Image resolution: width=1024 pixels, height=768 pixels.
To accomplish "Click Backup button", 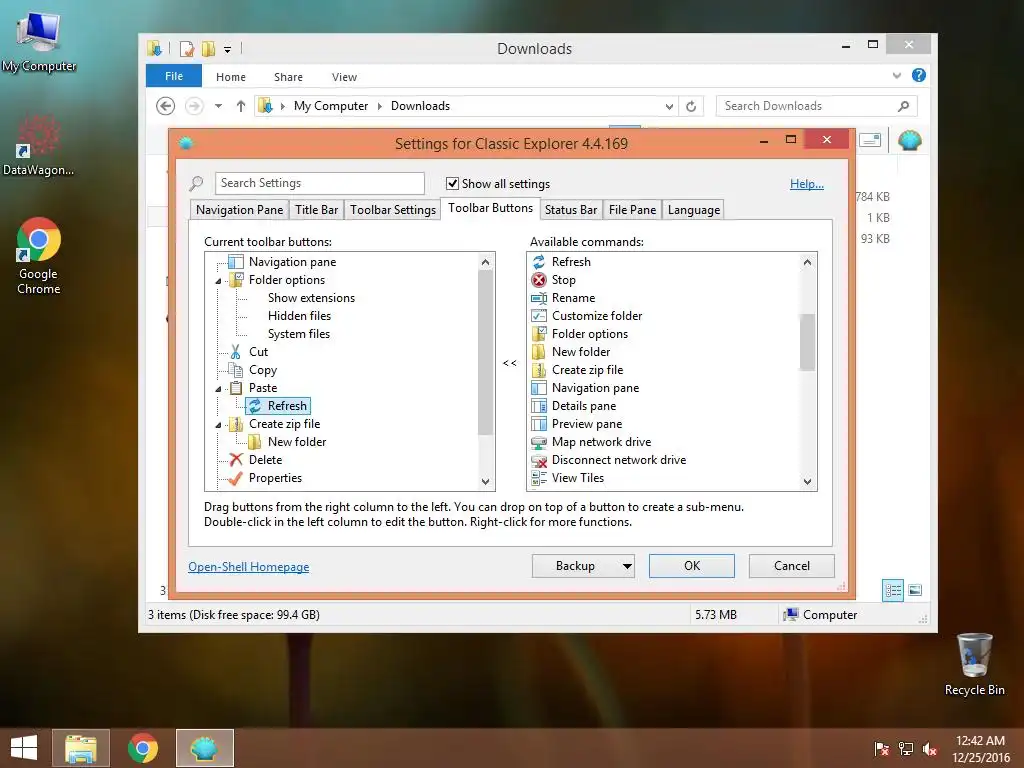I will point(575,566).
